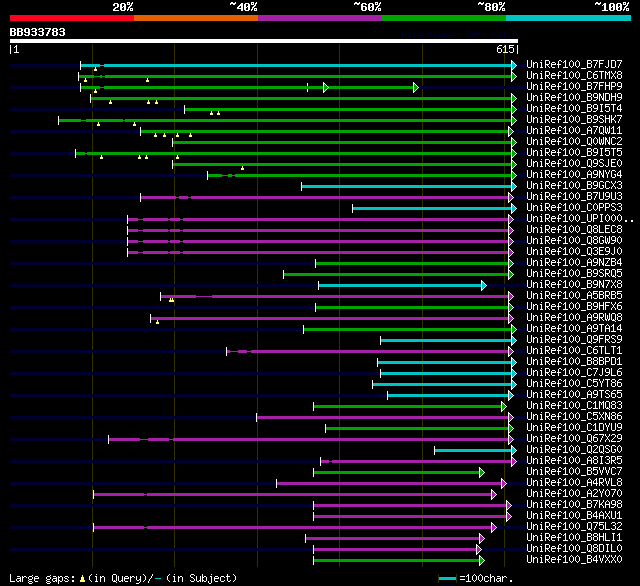Click the UniRef100_B9SHK7 hit name
Screen dimensions: 640x586
click(574, 120)
